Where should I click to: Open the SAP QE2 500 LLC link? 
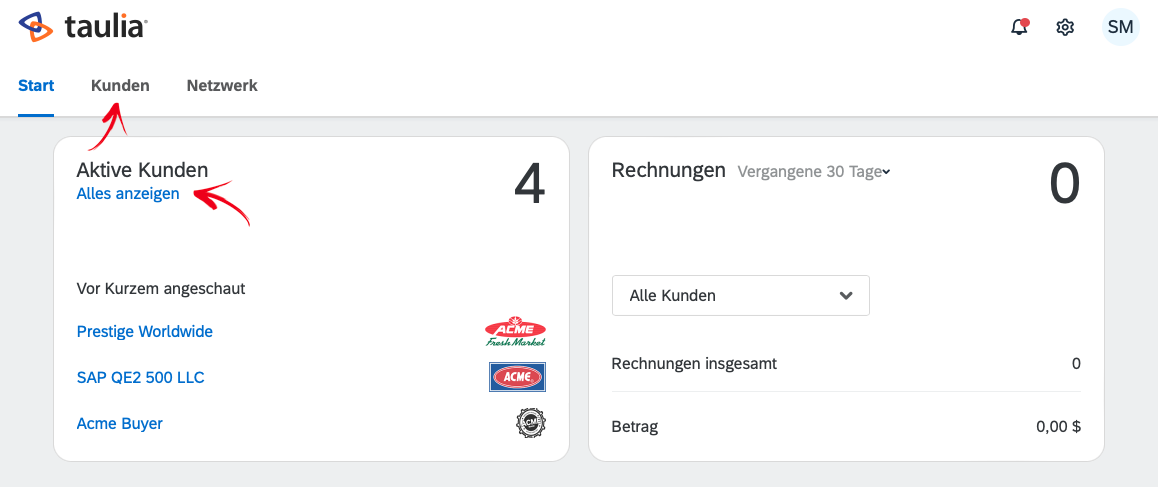140,378
